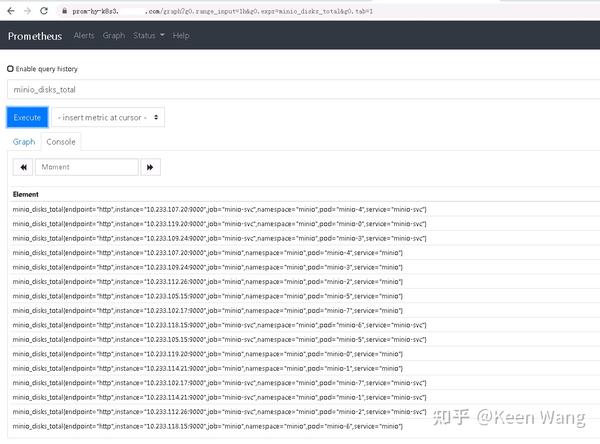This screenshot has width=600, height=444.
Task: Select row 10.233.112.26 with job minio-svc
Action: pos(306,412)
